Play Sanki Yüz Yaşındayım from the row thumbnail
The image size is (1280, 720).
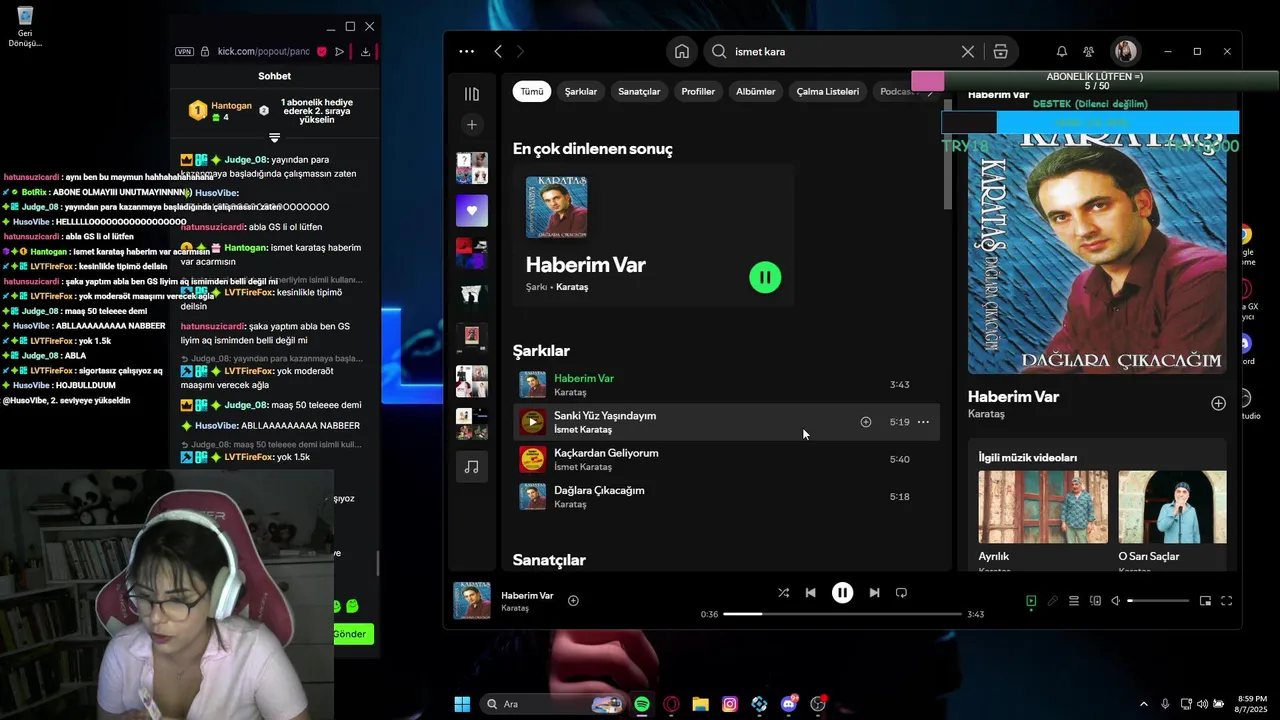532,422
